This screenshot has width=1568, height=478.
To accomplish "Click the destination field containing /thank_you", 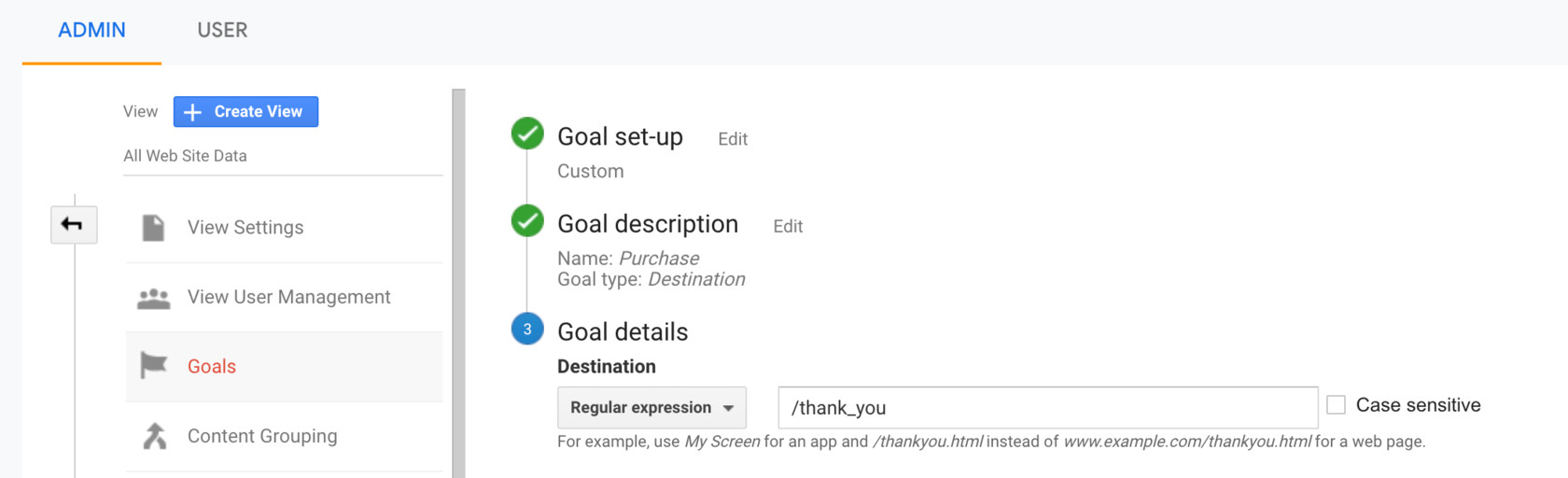I will click(x=1047, y=408).
